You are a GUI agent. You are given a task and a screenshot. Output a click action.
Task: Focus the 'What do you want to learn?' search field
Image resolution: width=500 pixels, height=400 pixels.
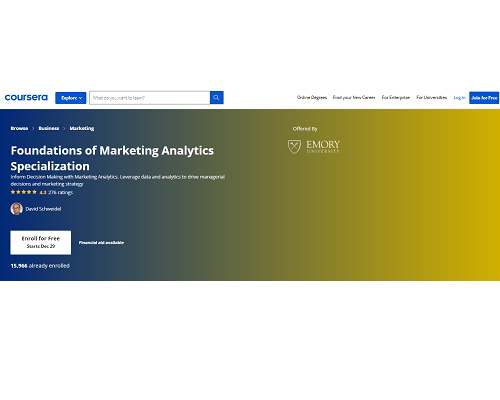[x=150, y=98]
